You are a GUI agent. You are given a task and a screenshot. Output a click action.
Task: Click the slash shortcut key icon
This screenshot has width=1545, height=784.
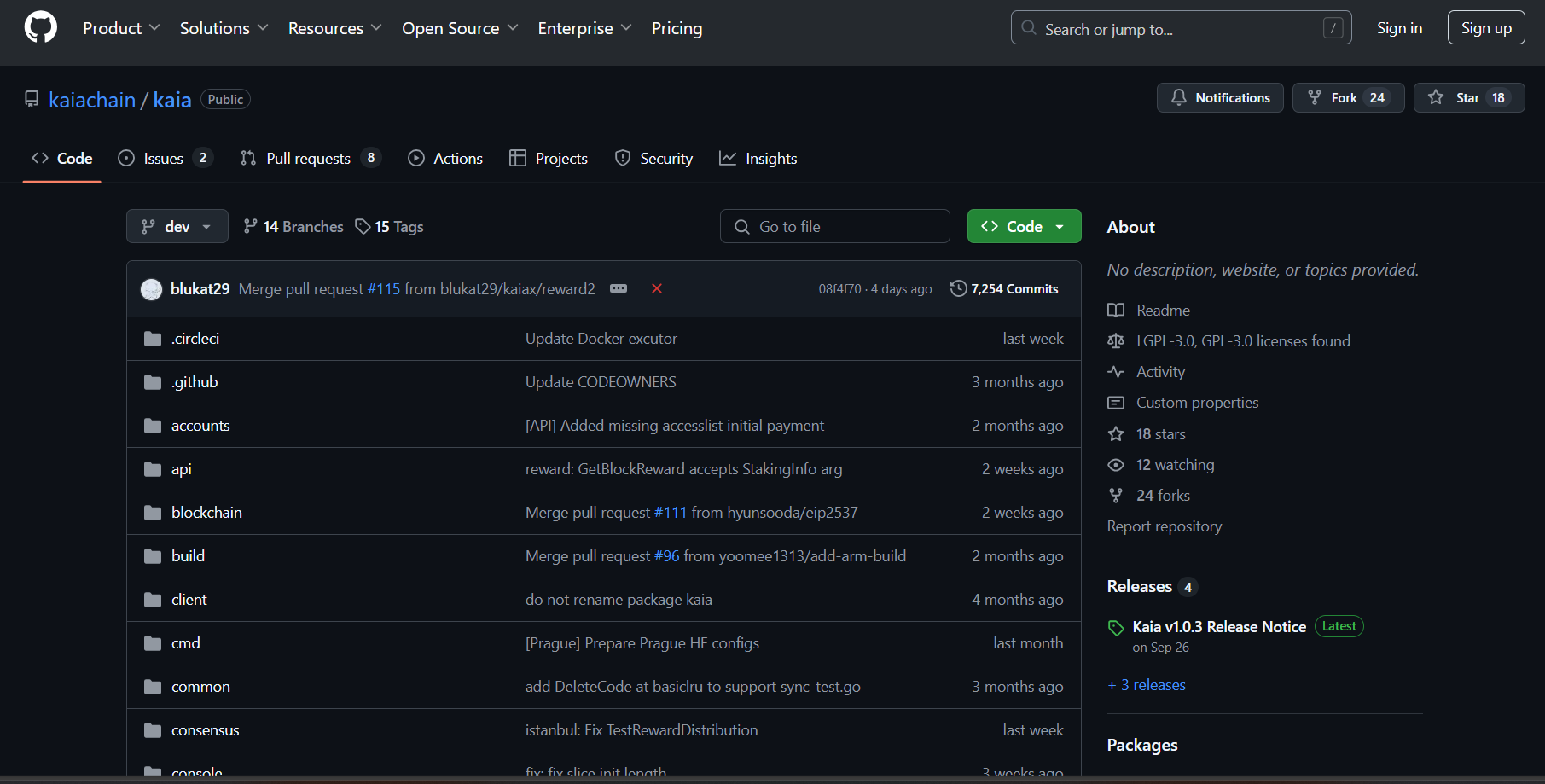pyautogui.click(x=1333, y=28)
